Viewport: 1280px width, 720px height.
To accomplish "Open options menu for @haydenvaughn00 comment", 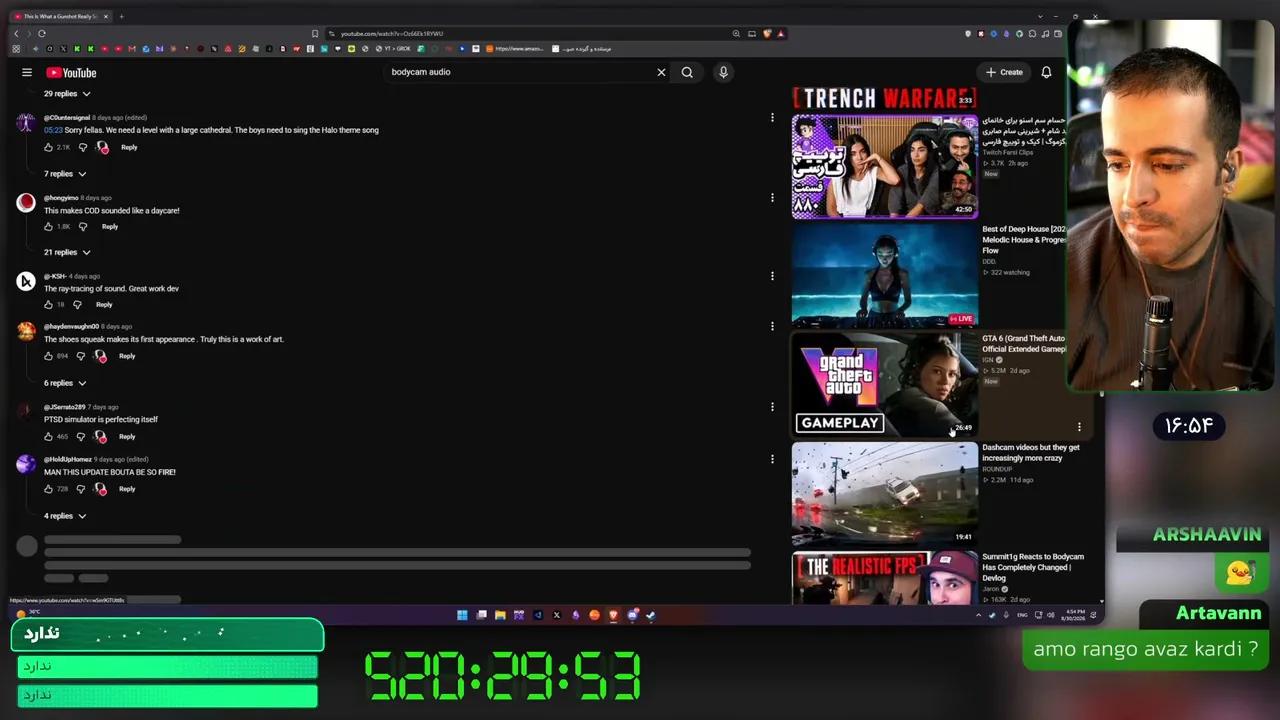I will [772, 326].
